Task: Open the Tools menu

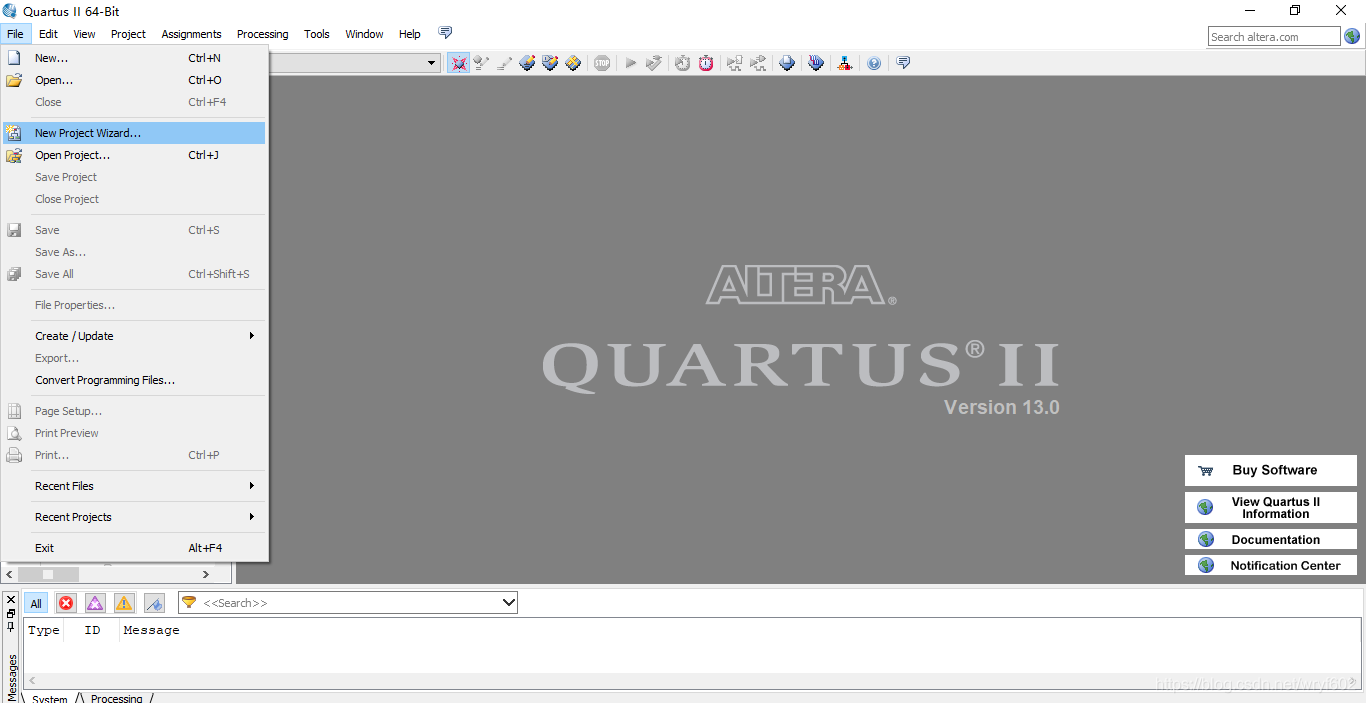Action: point(317,34)
